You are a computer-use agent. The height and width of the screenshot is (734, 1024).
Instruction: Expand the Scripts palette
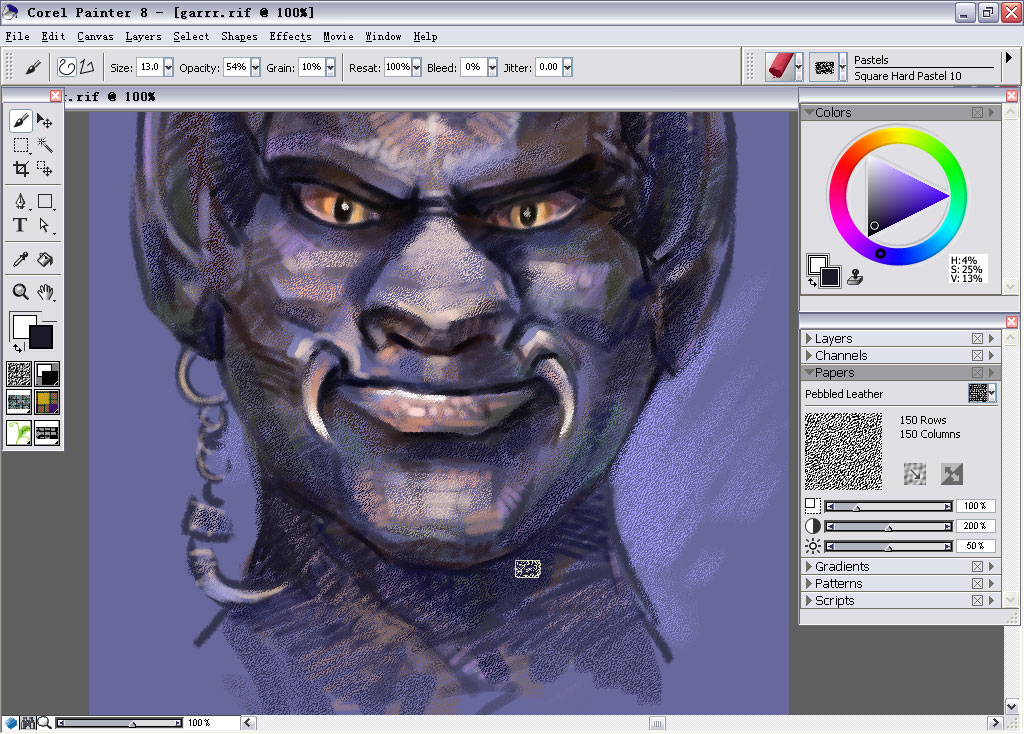809,600
